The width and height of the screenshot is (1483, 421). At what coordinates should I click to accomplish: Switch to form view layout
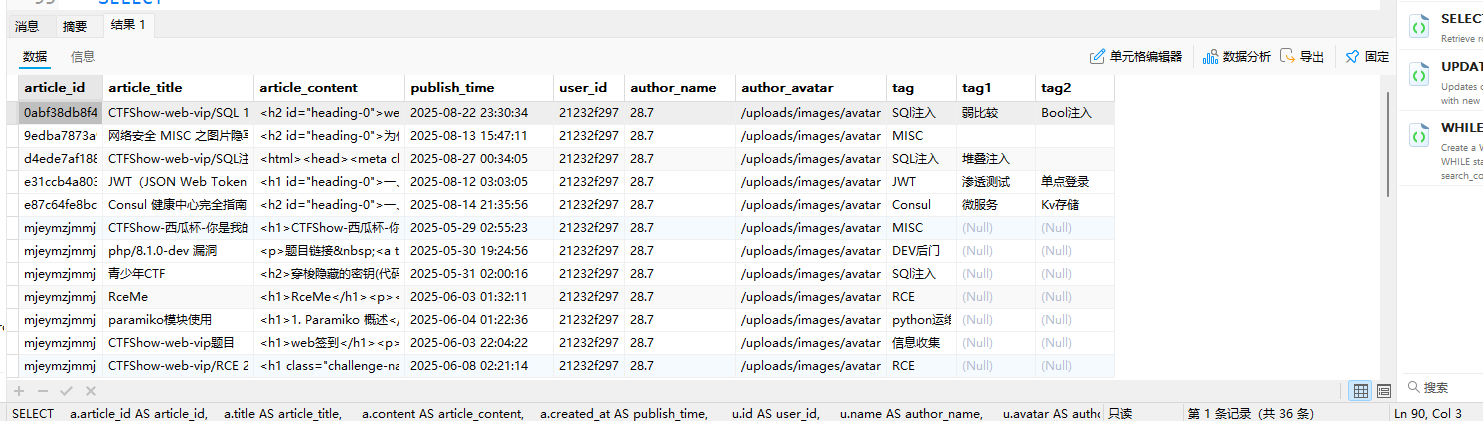1384,391
